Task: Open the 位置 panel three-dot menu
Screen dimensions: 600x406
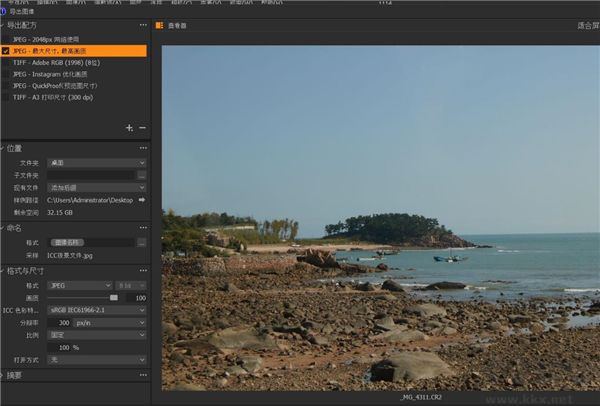Action: (x=142, y=148)
